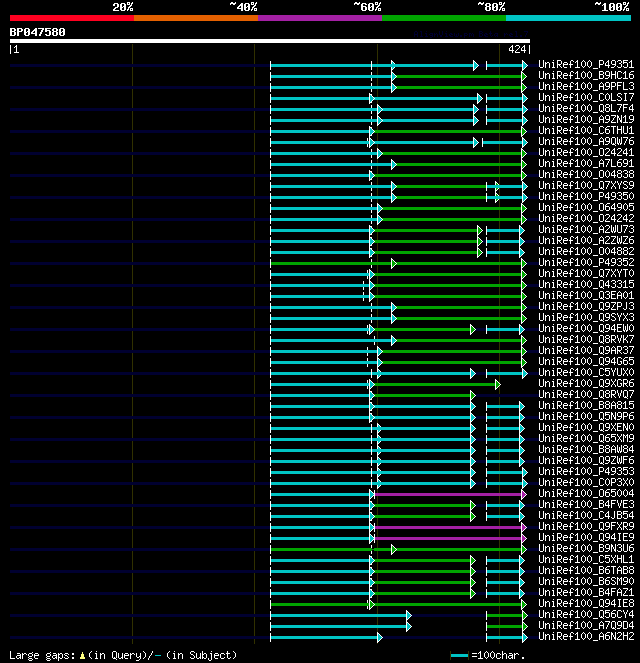Image resolution: width=640 pixels, height=663 pixels.
Task: Select the UniRef100_C5XHL1 hit
Action: [586, 559]
